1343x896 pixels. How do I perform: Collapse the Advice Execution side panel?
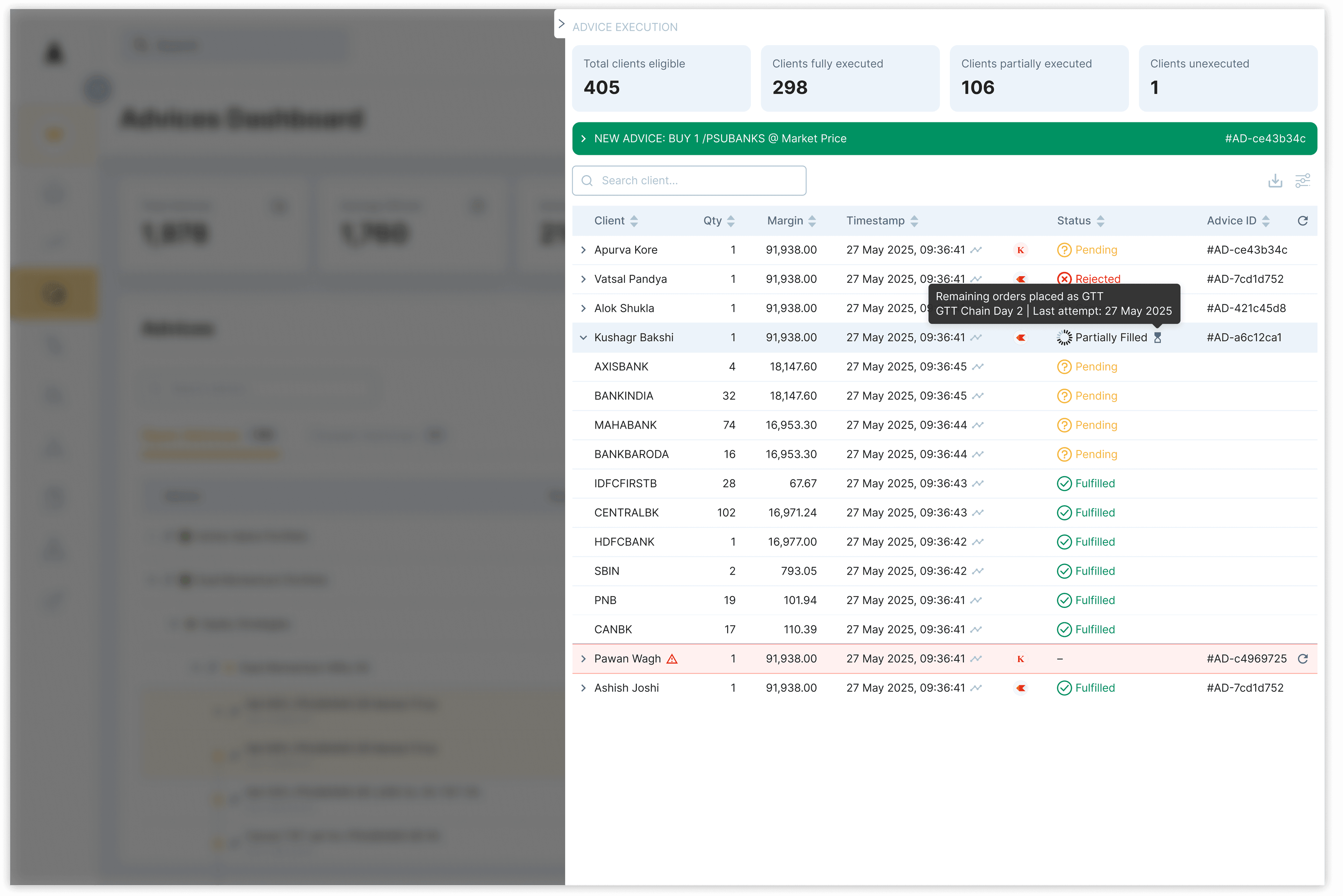[561, 24]
